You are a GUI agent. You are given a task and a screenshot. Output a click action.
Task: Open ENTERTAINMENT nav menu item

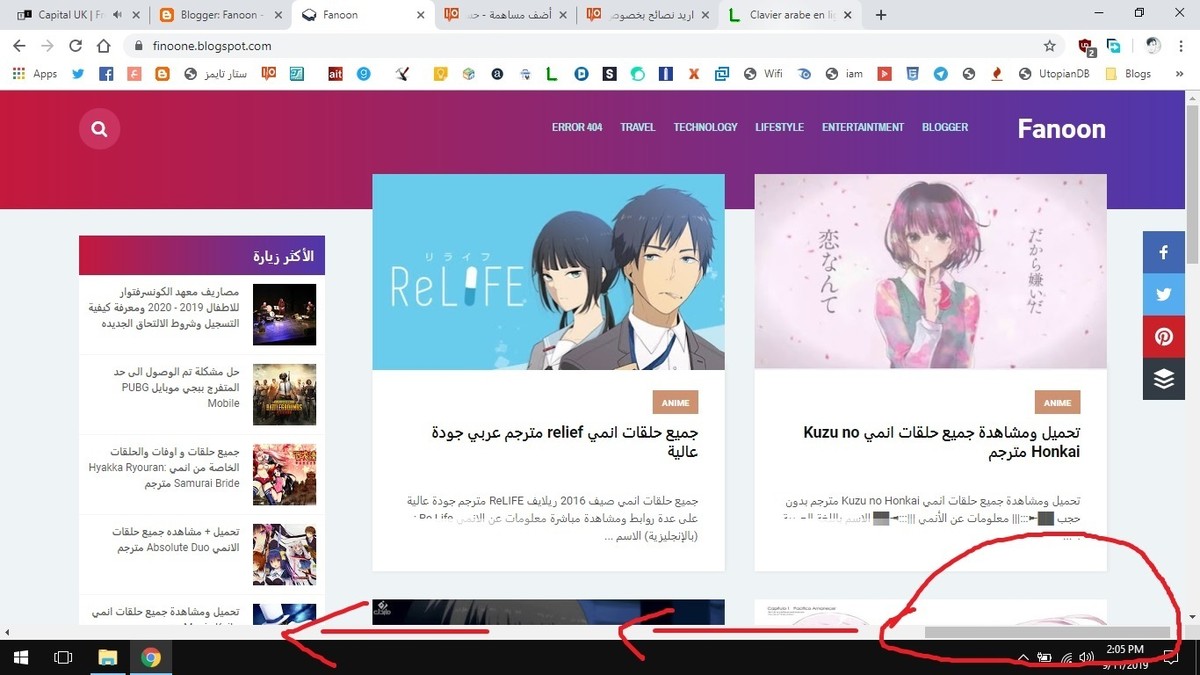click(862, 127)
